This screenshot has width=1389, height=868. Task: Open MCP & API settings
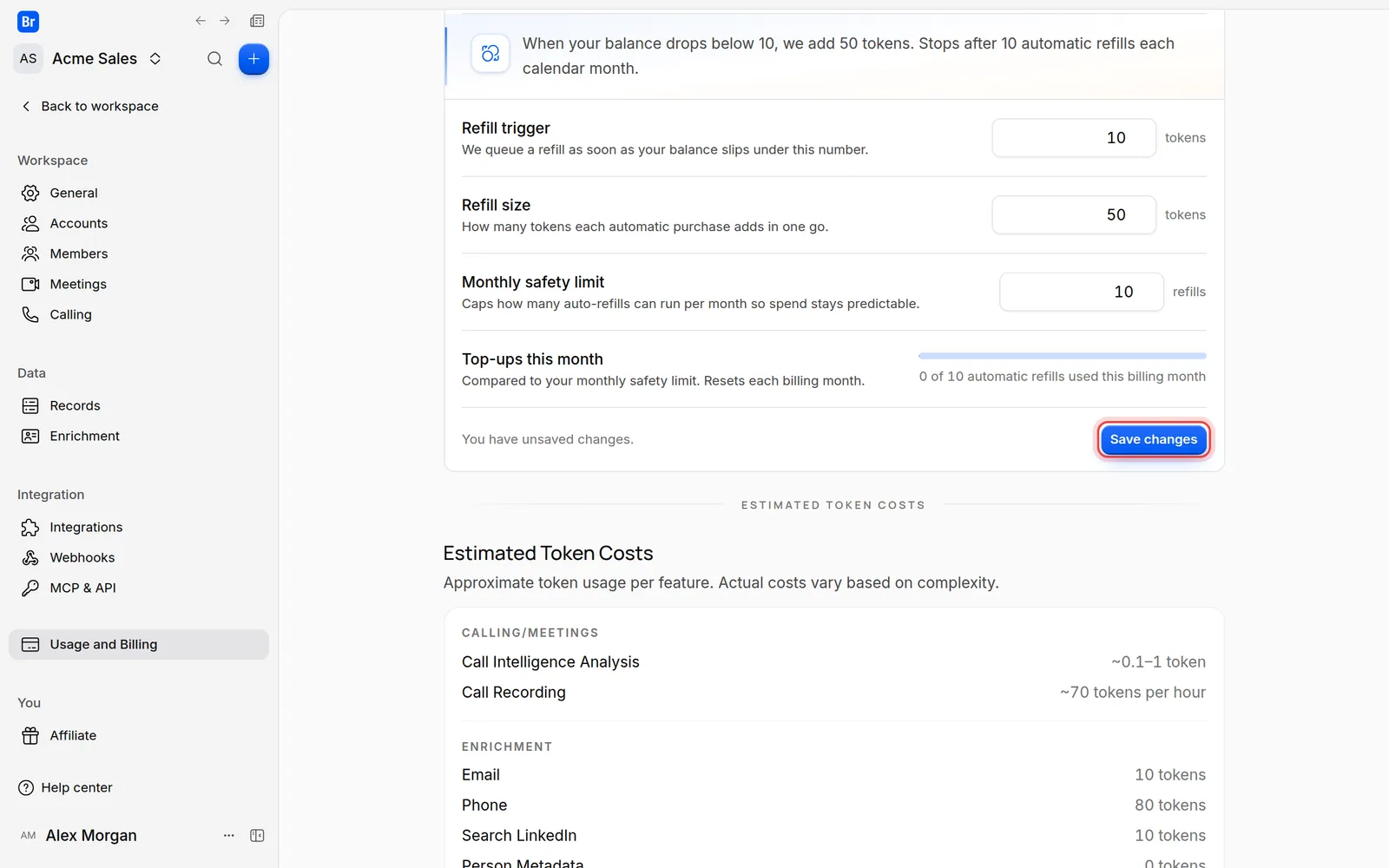pyautogui.click(x=139, y=588)
